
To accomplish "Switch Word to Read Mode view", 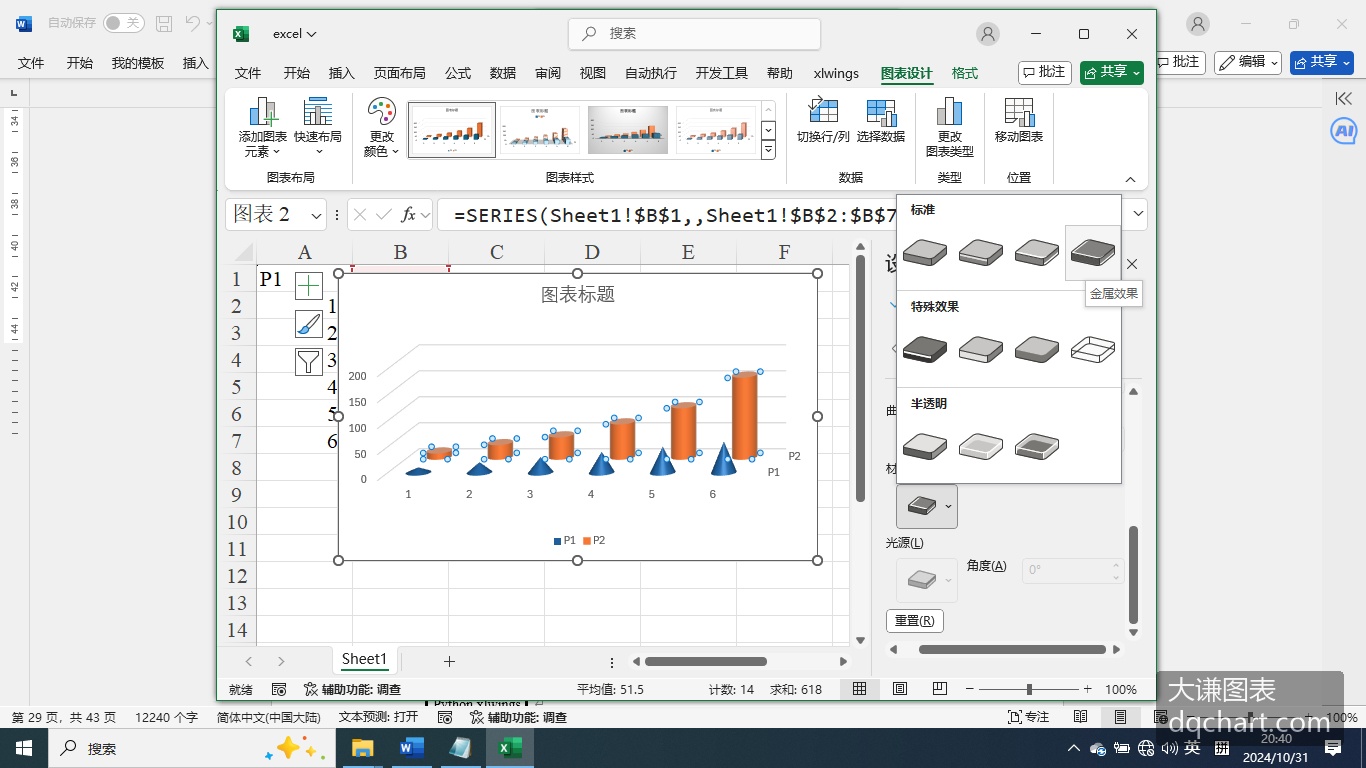I will click(1081, 717).
